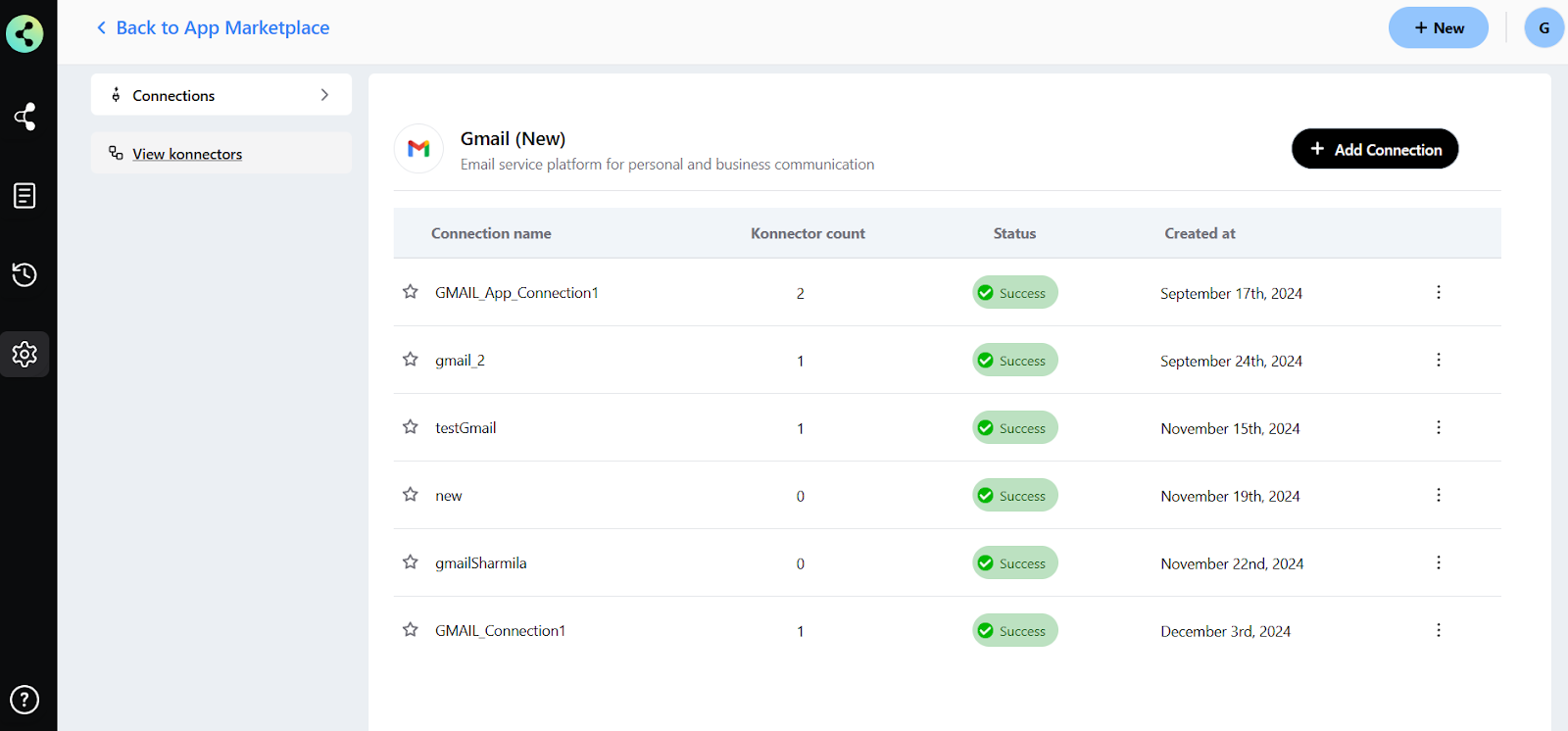Click the New button
This screenshot has width=1568, height=731.
1438,27
